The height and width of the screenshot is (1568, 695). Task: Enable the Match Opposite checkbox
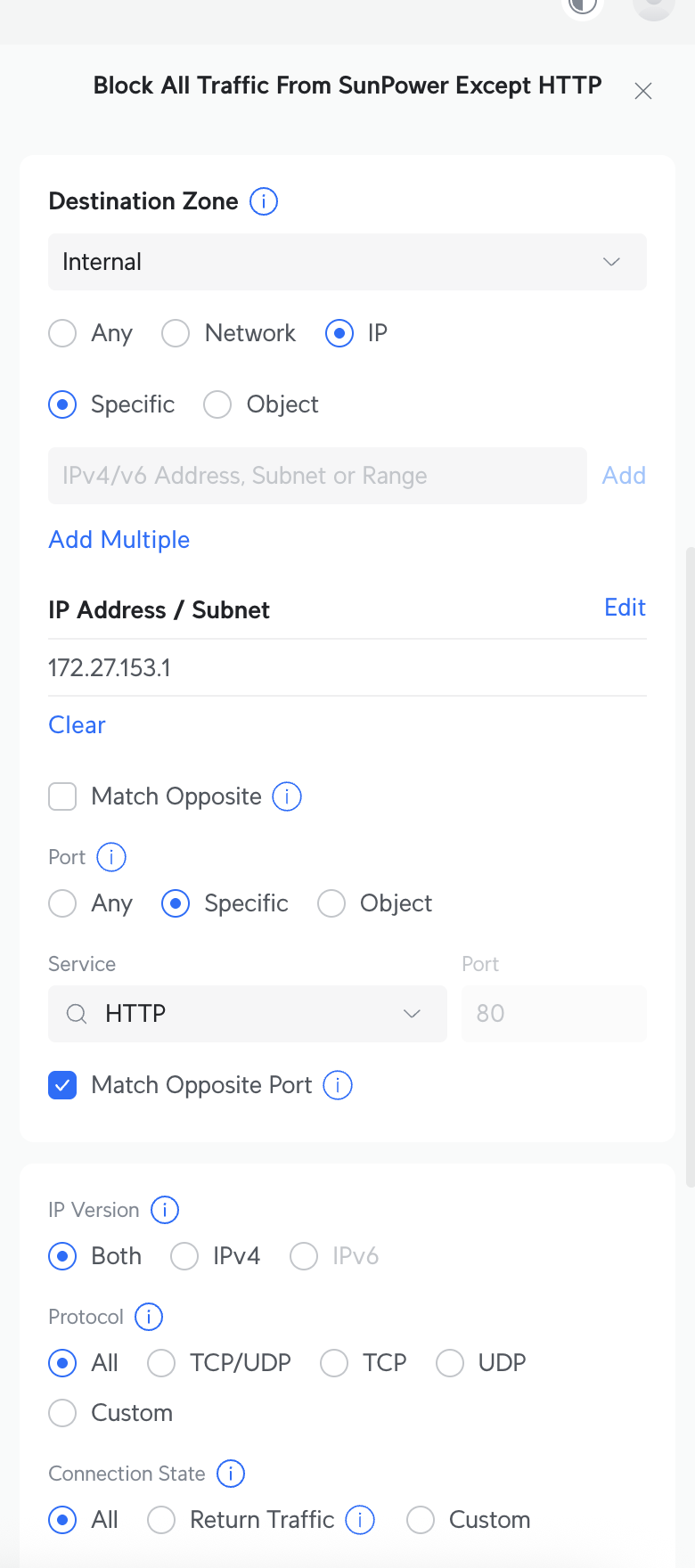click(62, 796)
